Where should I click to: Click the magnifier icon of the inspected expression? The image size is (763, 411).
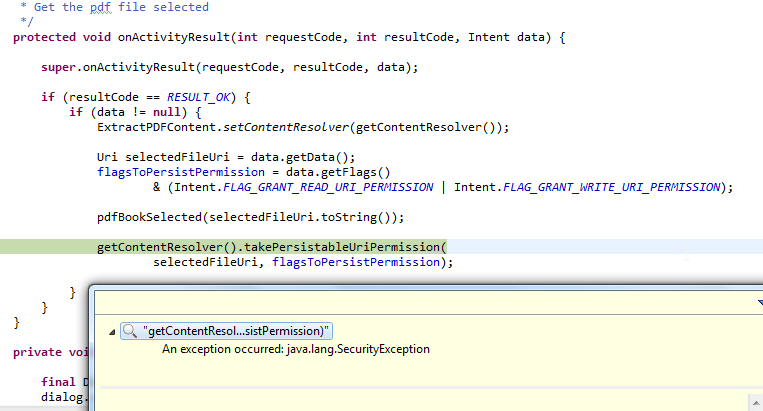click(130, 331)
